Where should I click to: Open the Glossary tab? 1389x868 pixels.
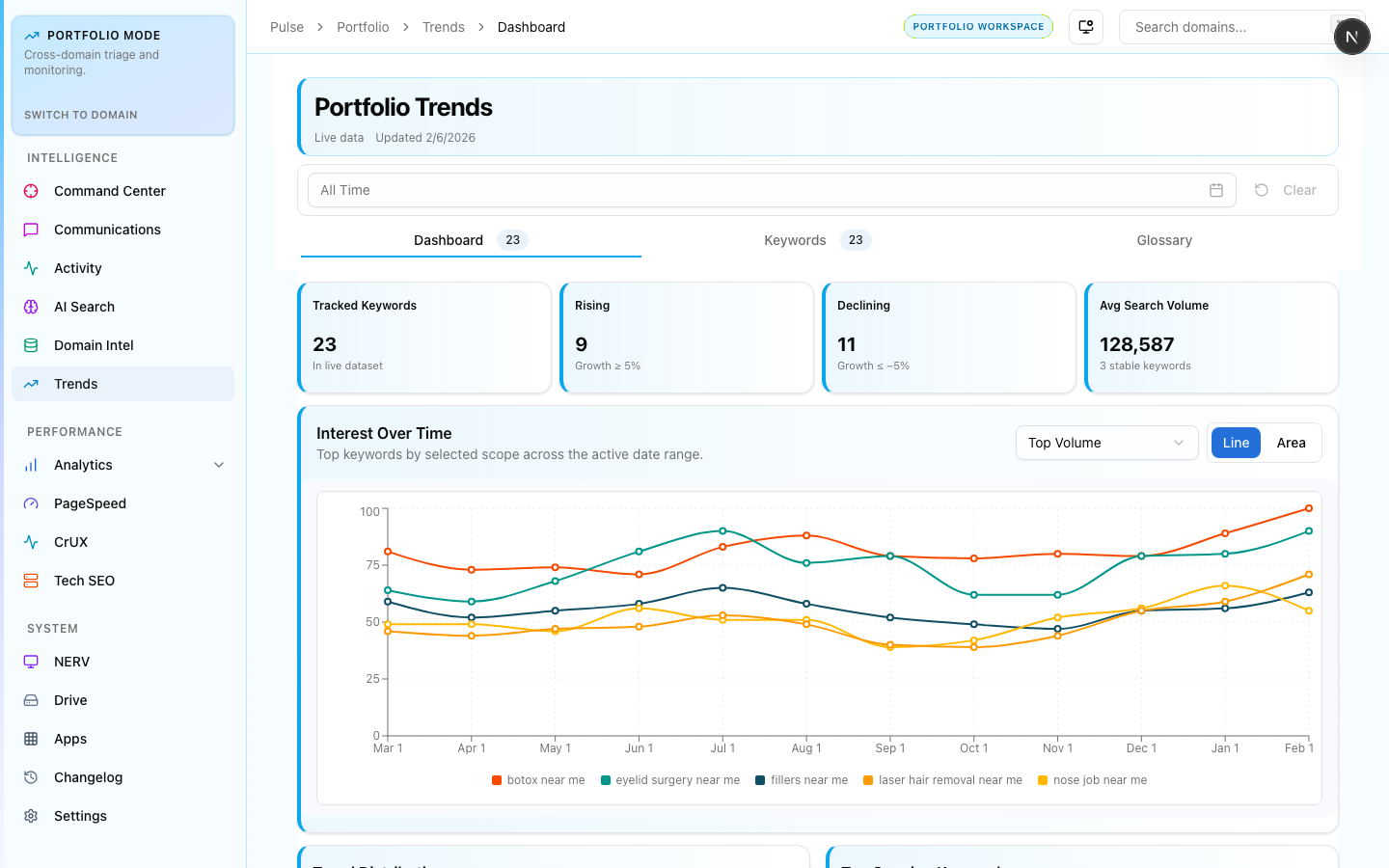tap(1164, 240)
